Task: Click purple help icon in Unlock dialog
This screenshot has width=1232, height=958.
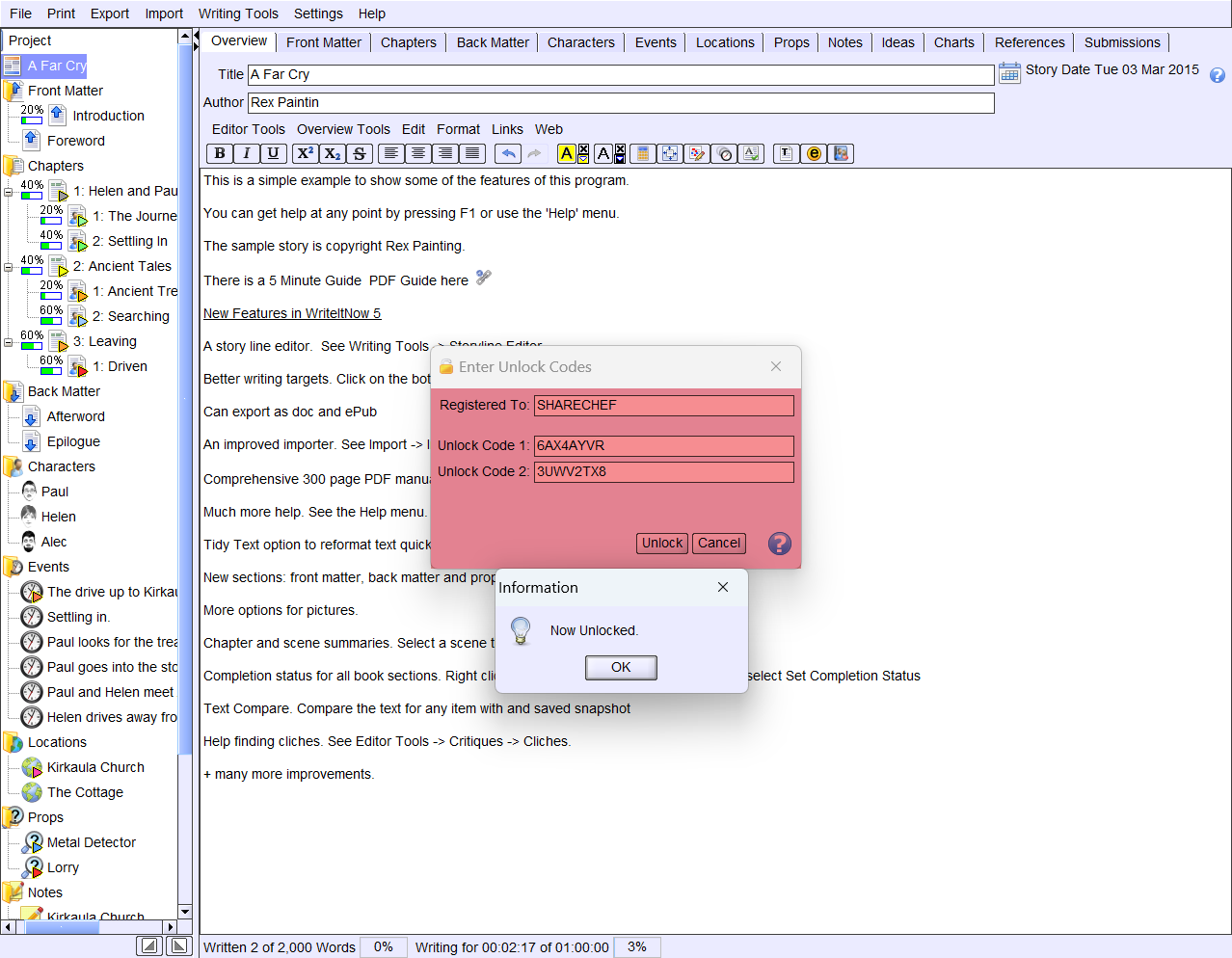Action: (x=780, y=544)
